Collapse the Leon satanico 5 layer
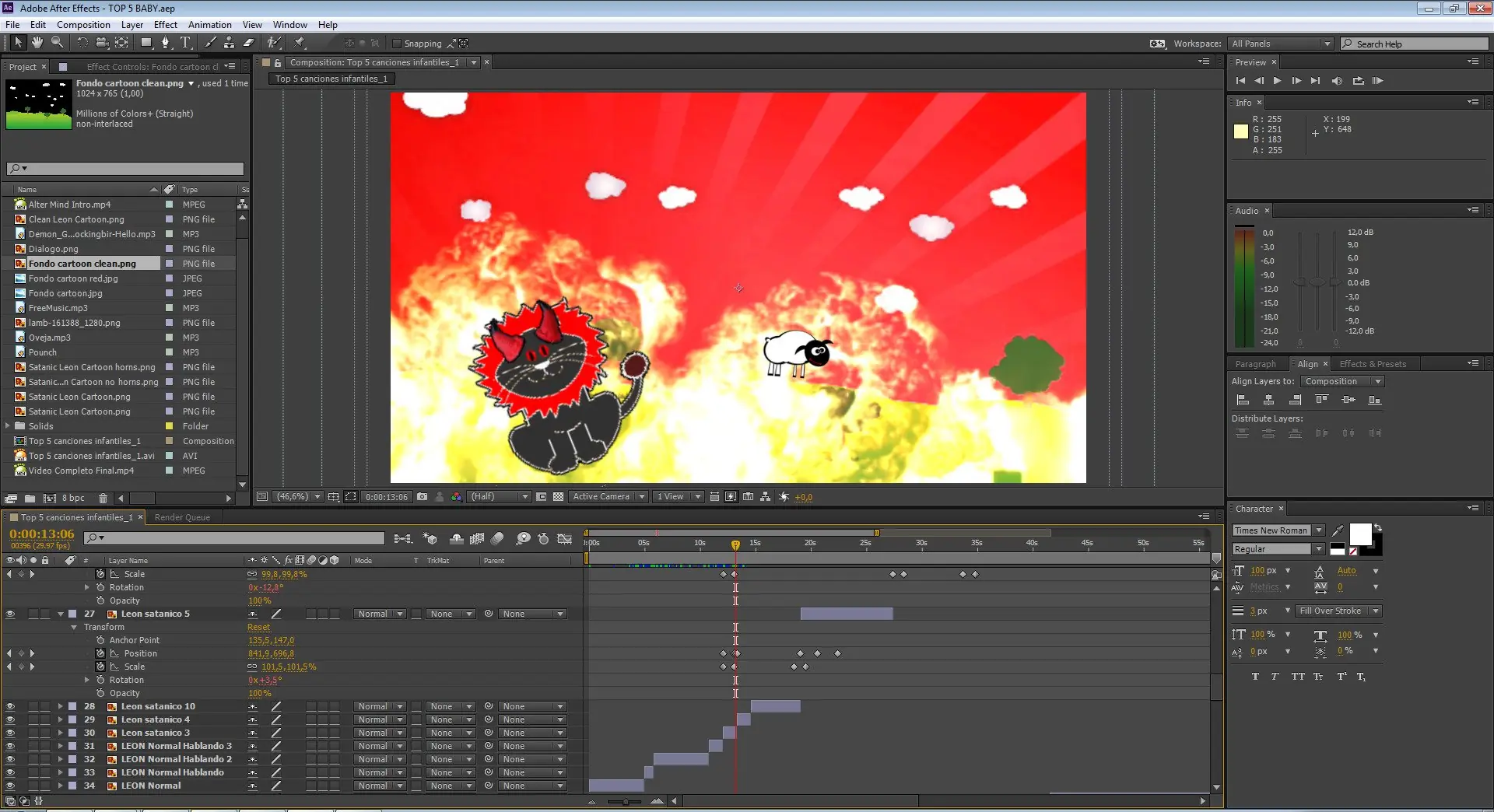The image size is (1494, 812). [x=60, y=614]
